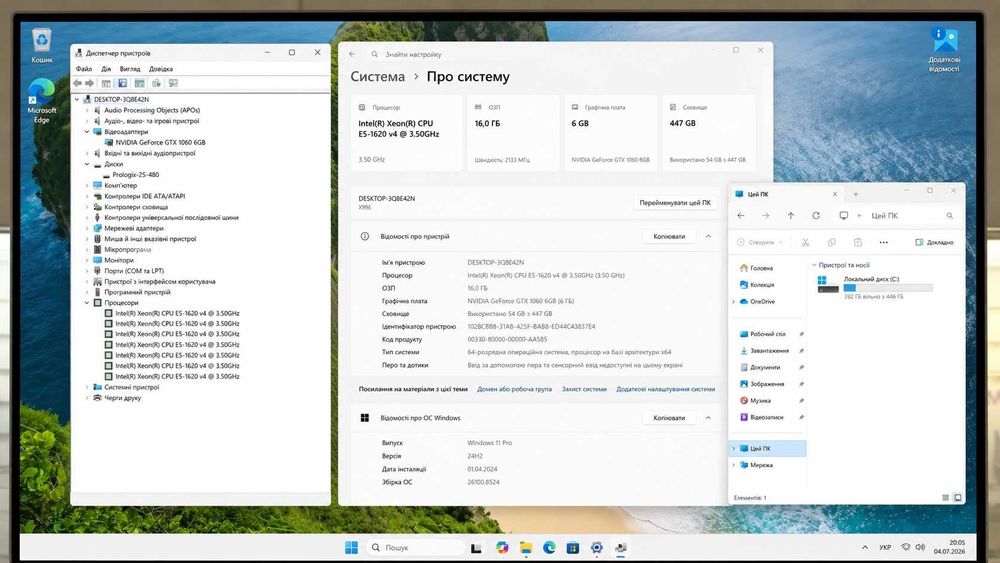The height and width of the screenshot is (563, 1000).
Task: Switch Explorer to large icons view at bottom
Action: coord(957,497)
